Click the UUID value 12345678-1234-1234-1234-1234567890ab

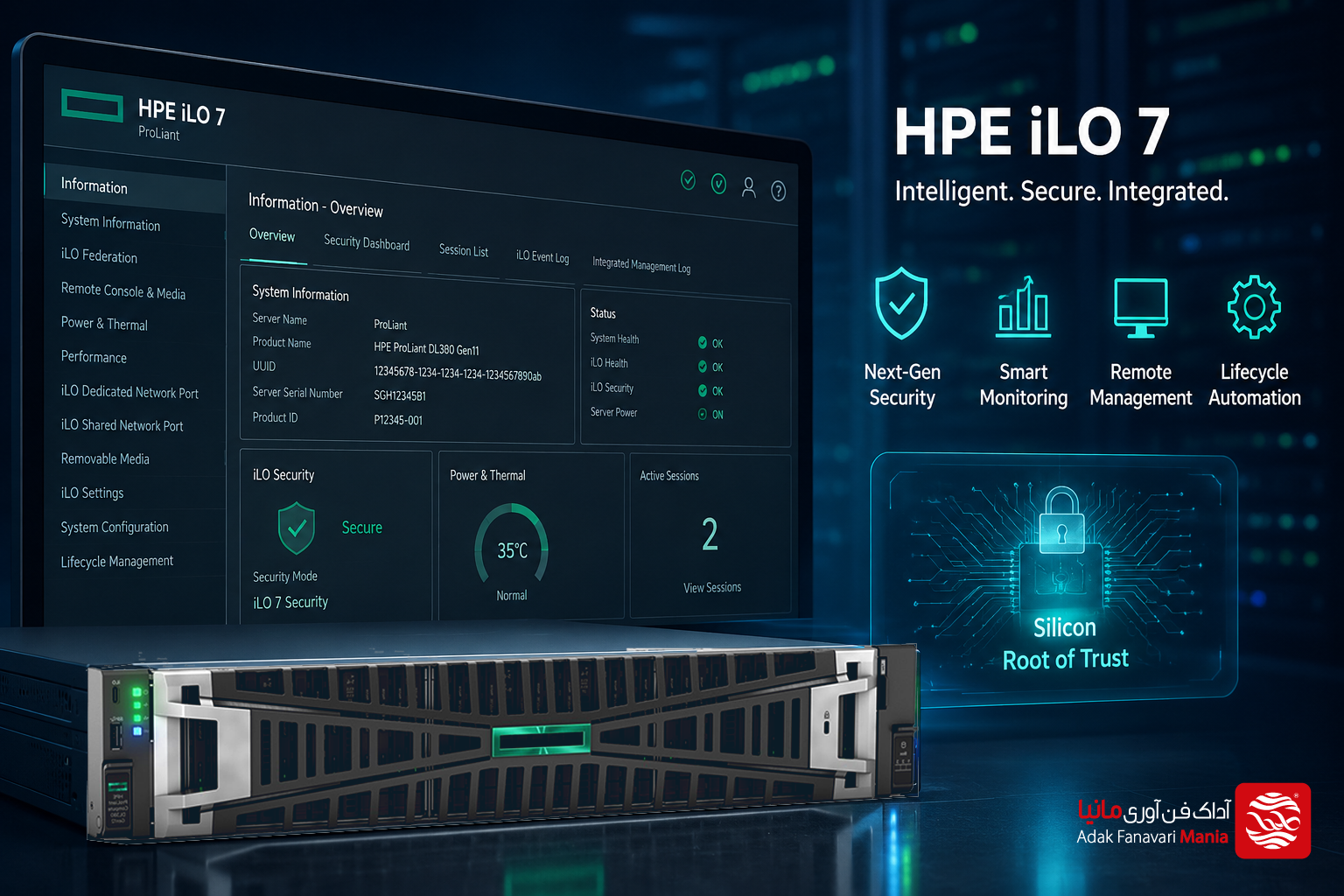coord(458,374)
